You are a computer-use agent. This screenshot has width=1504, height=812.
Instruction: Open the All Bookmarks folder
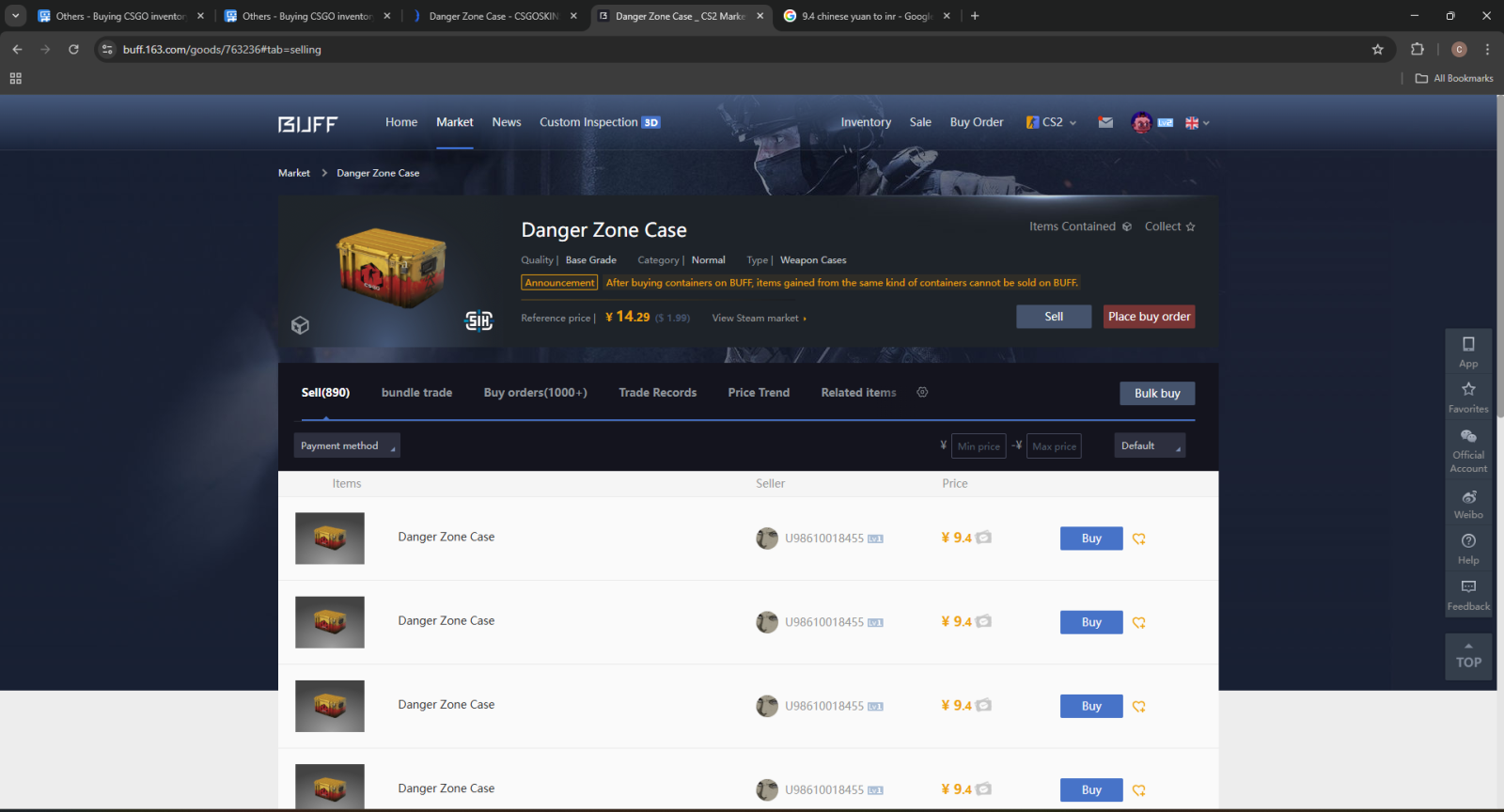coord(1454,78)
